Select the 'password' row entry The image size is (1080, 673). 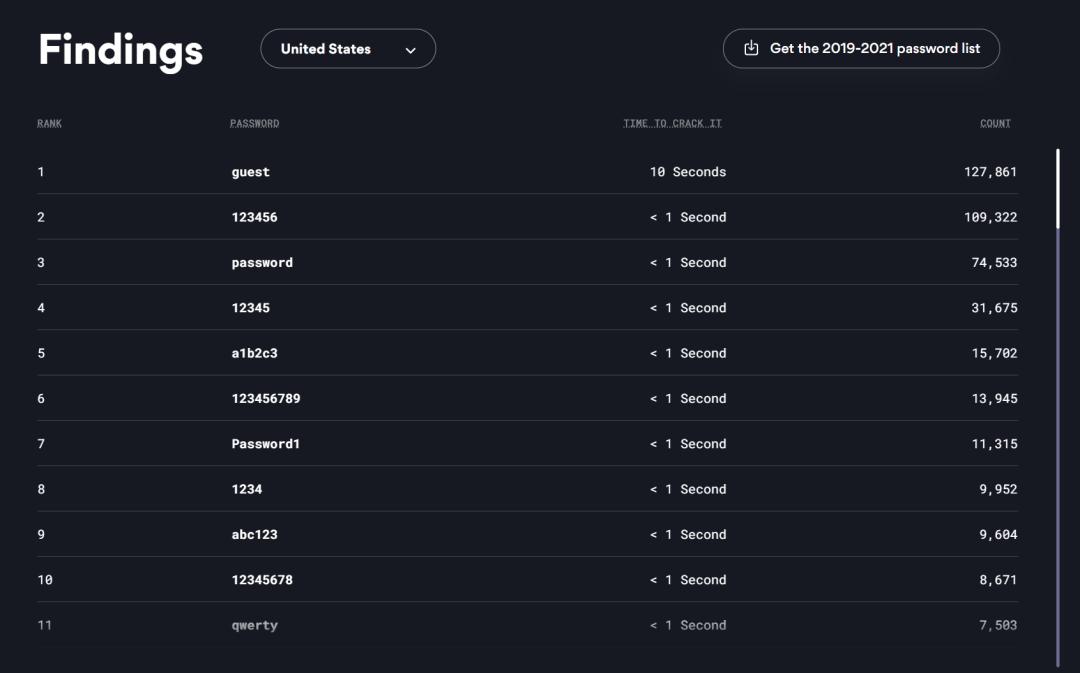262,263
